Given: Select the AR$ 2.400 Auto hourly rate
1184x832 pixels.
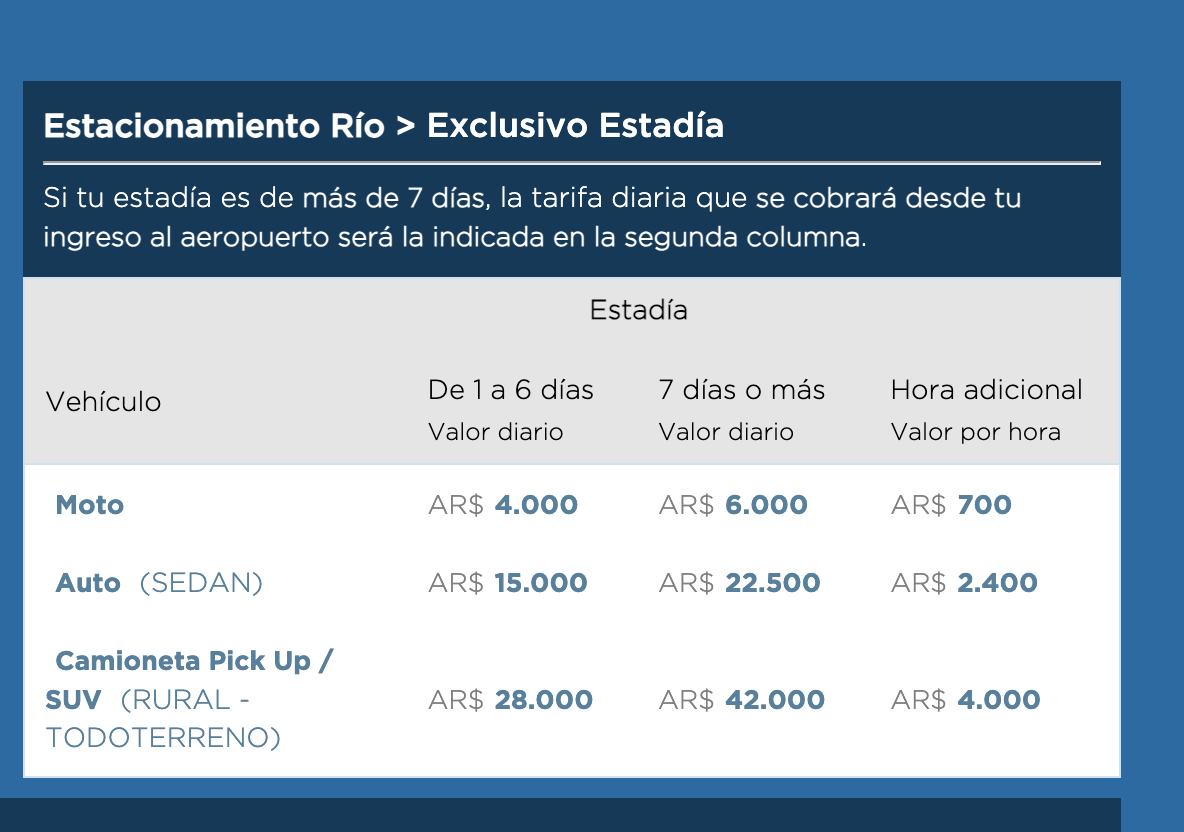Looking at the screenshot, I should point(964,583).
